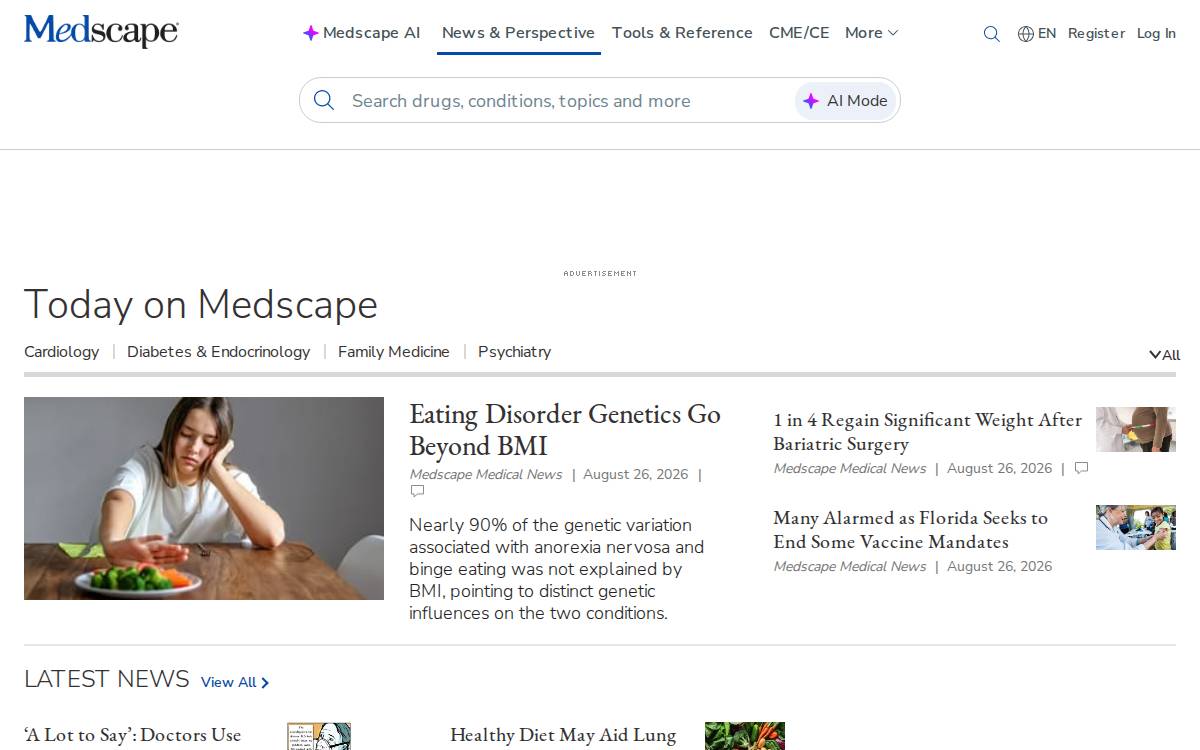Click the 'Today on Medscape' heading
The image size is (1200, 750).
pos(201,305)
